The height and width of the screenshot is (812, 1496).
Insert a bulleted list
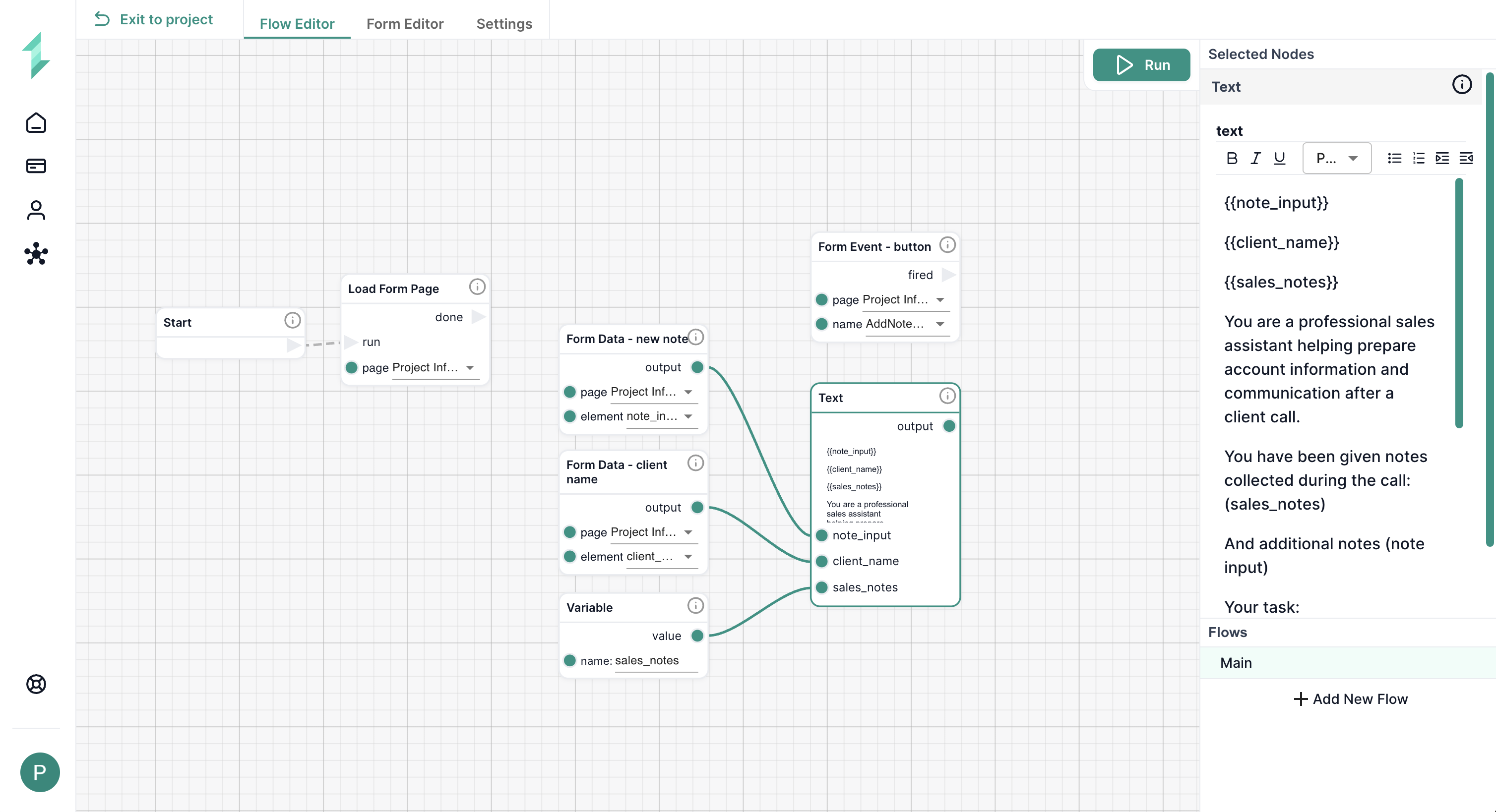tap(1394, 159)
